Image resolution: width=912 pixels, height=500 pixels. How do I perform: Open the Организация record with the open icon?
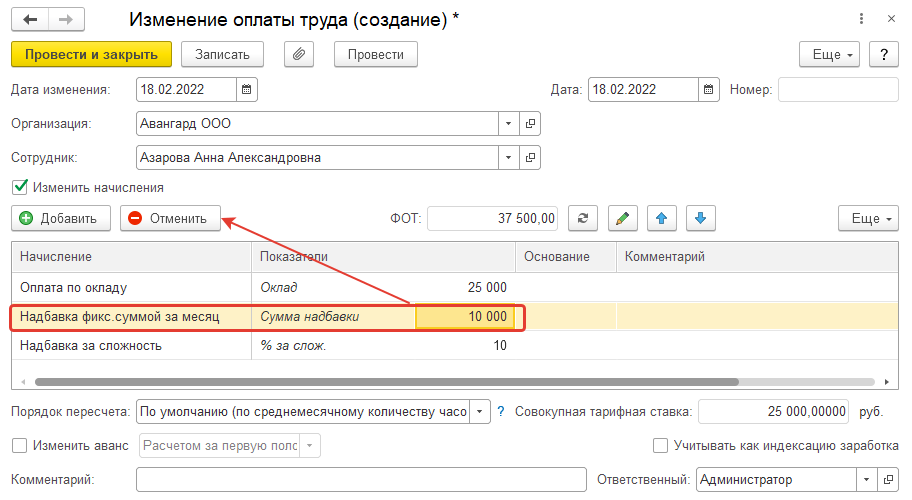pyautogui.click(x=530, y=123)
